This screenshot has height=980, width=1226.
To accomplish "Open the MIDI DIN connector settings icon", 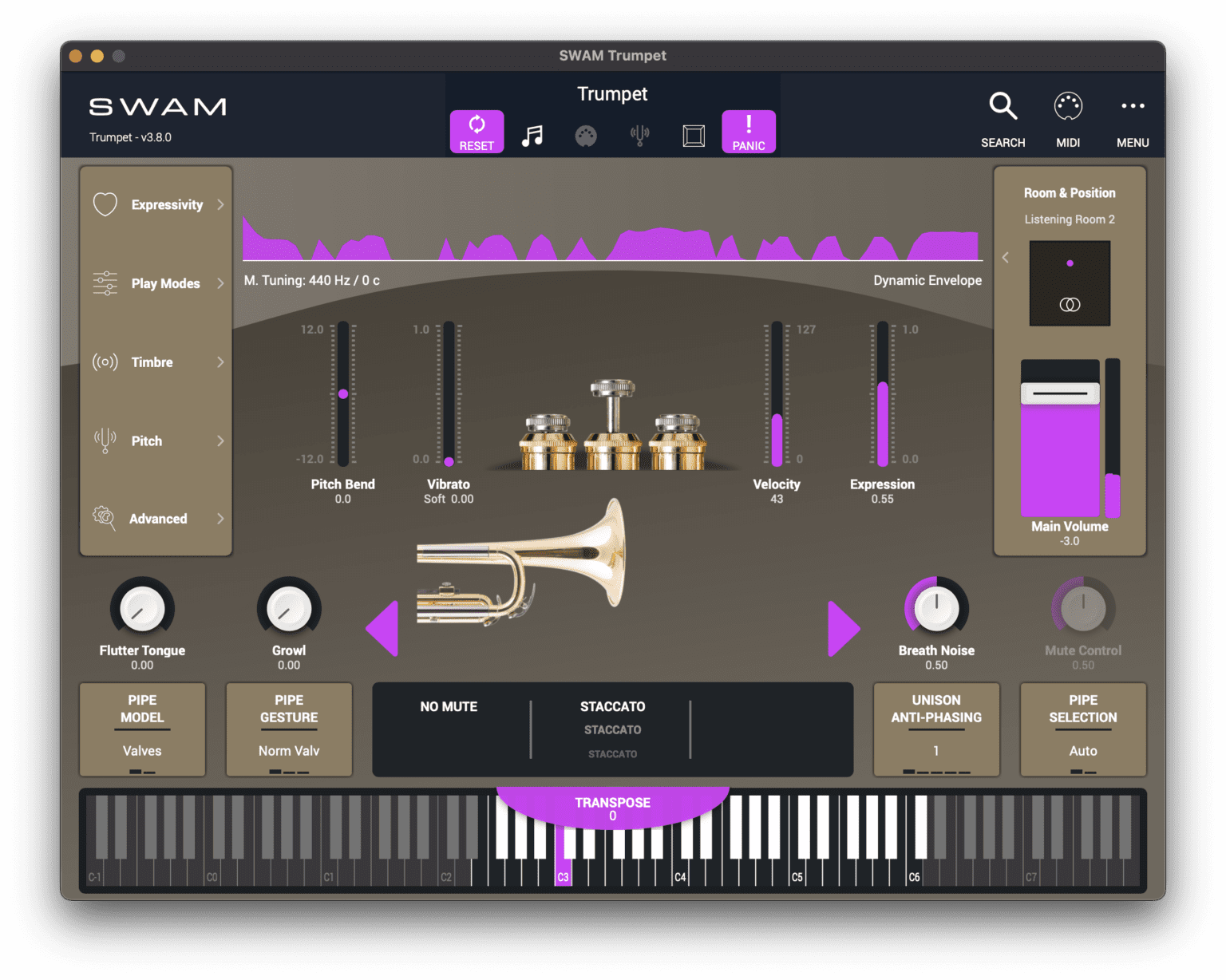I will 586,135.
